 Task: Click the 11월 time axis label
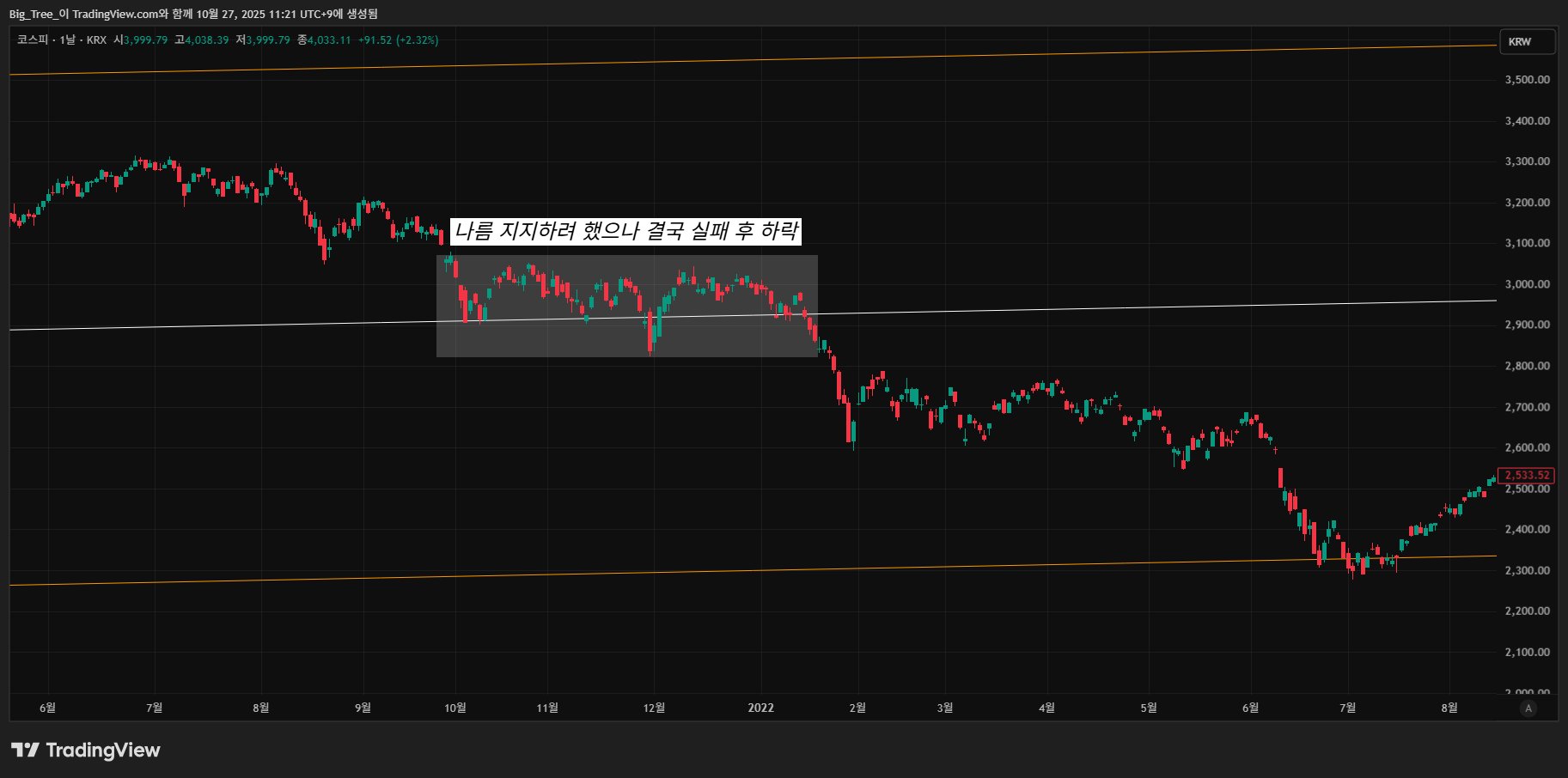[x=547, y=708]
